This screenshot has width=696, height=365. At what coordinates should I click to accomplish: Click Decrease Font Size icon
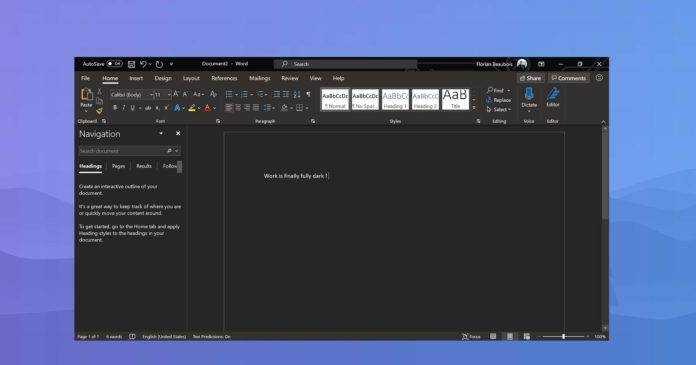pos(186,94)
